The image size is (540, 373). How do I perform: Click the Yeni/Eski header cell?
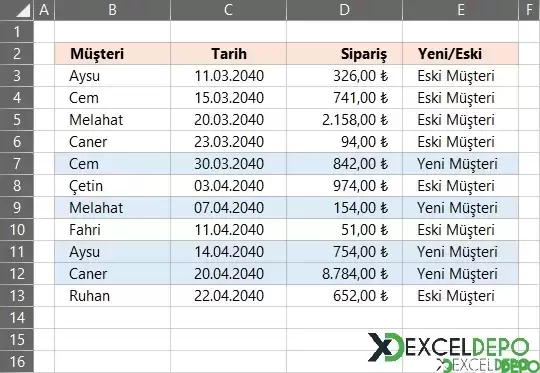(460, 54)
